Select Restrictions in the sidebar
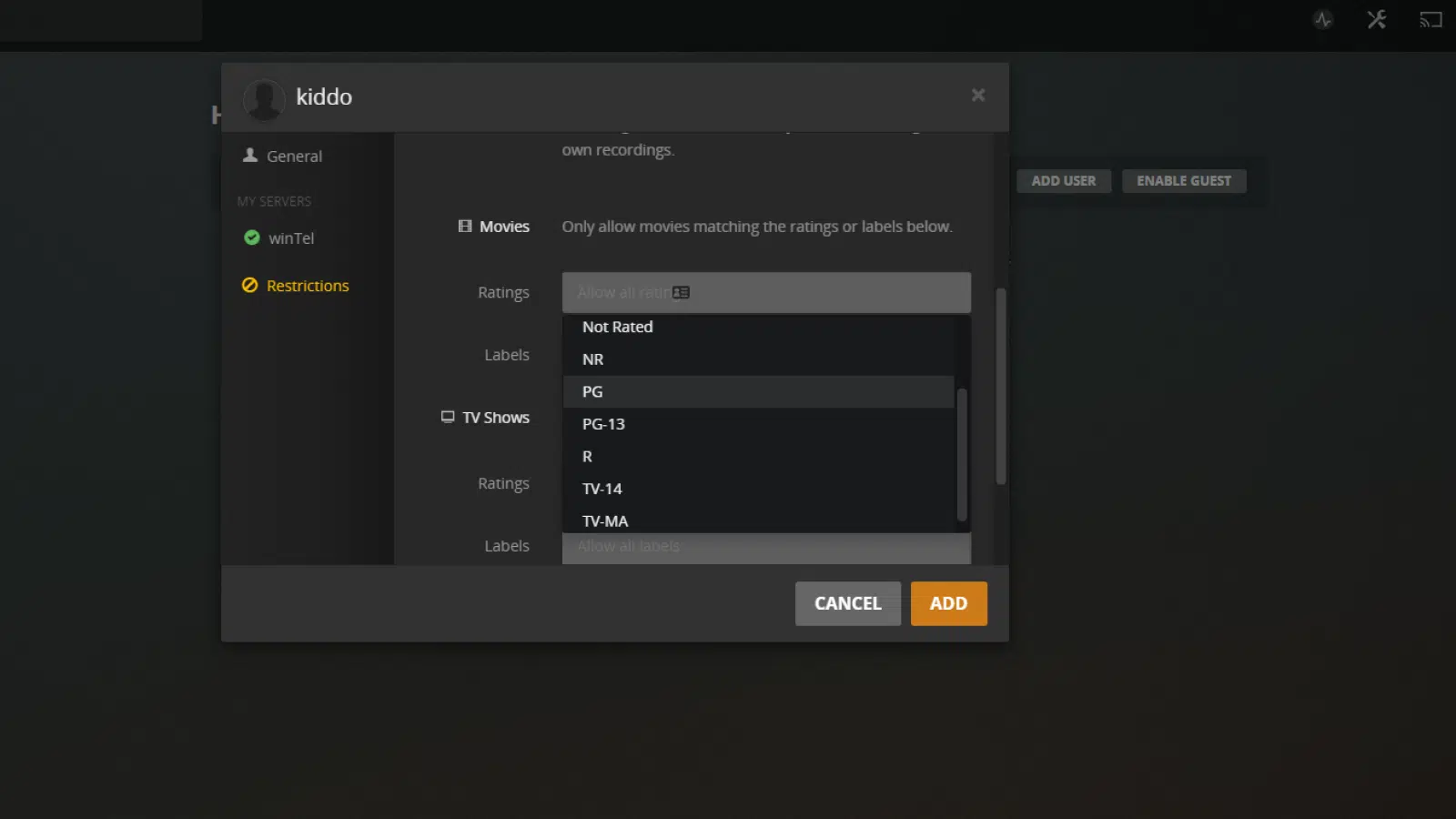This screenshot has height=819, width=1456. pos(308,285)
